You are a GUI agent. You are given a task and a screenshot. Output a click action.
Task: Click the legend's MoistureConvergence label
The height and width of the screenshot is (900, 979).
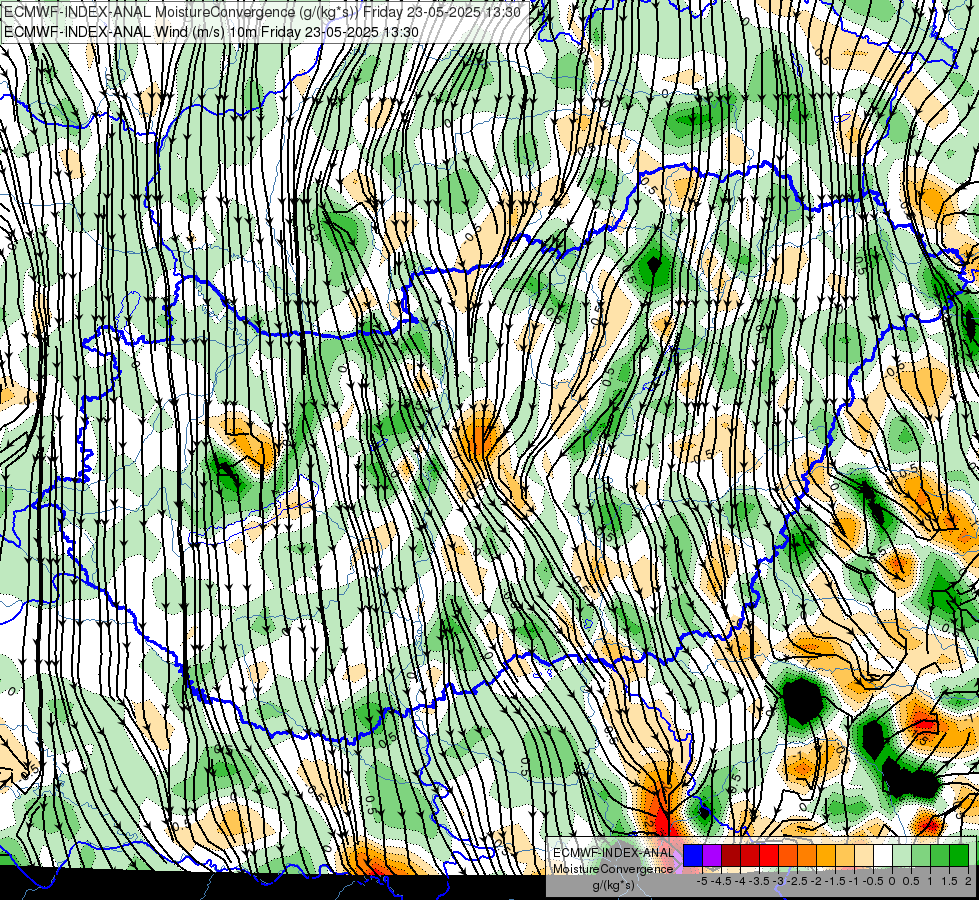613,869
